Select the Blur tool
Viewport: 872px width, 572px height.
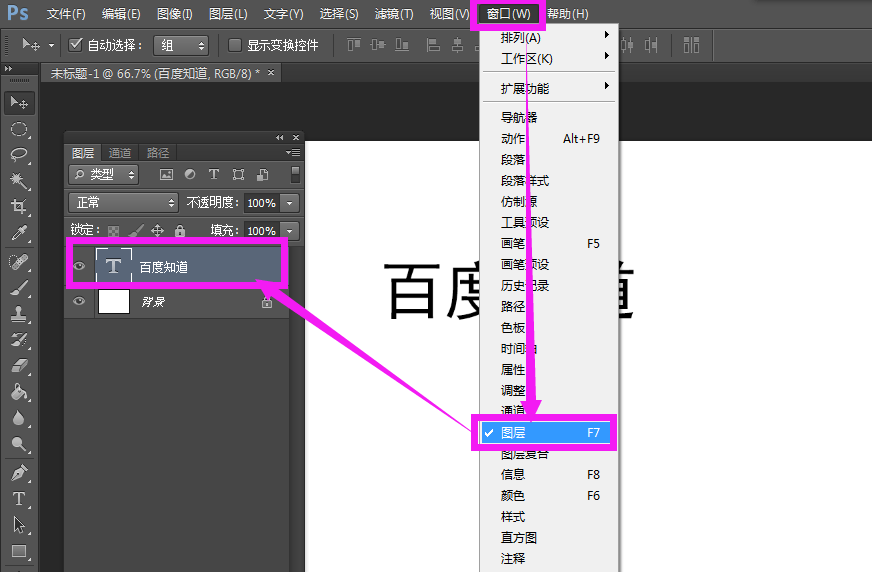[x=19, y=418]
